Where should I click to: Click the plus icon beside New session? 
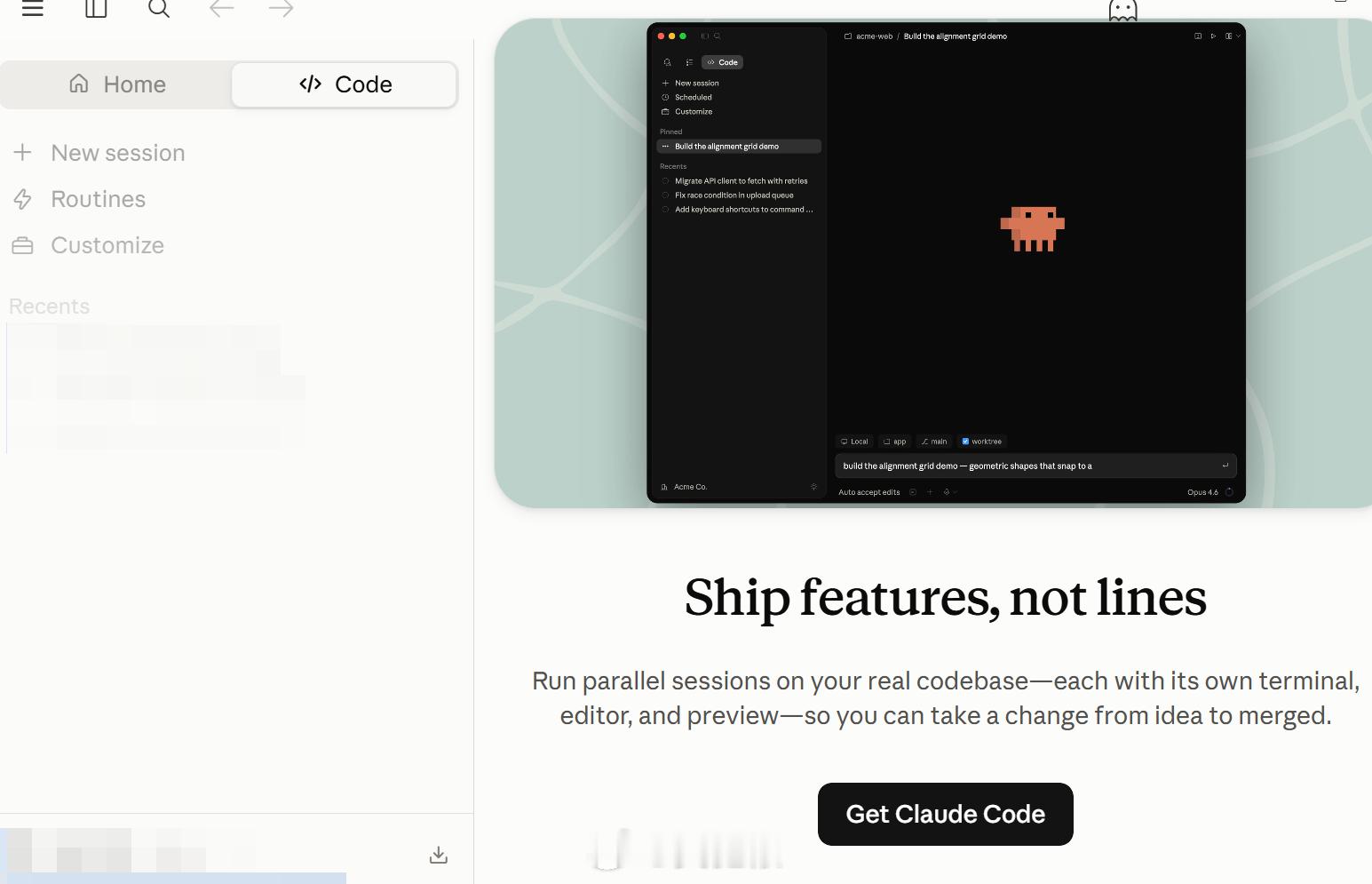23,153
